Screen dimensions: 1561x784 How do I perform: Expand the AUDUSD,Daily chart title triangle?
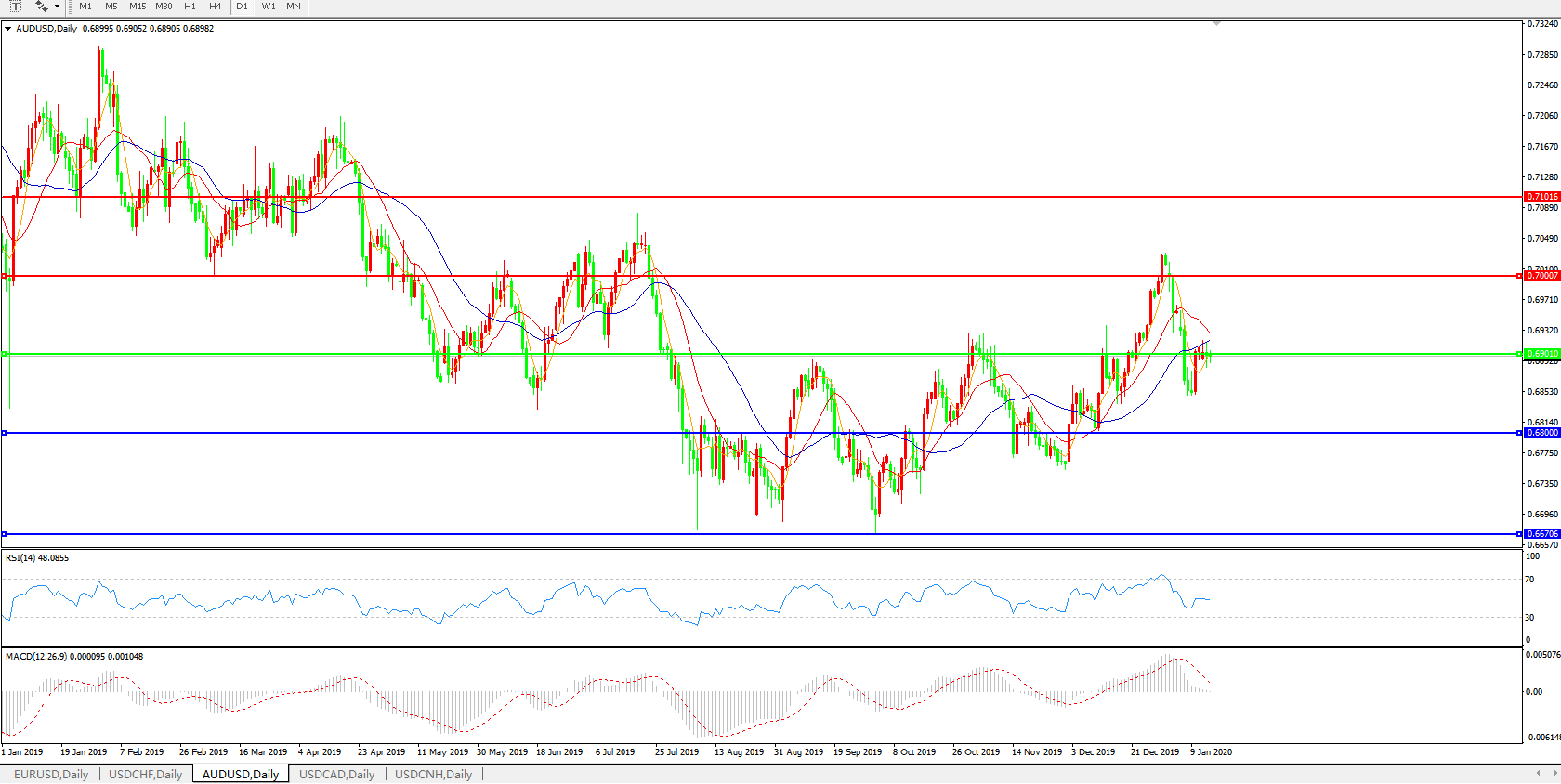tap(8, 29)
